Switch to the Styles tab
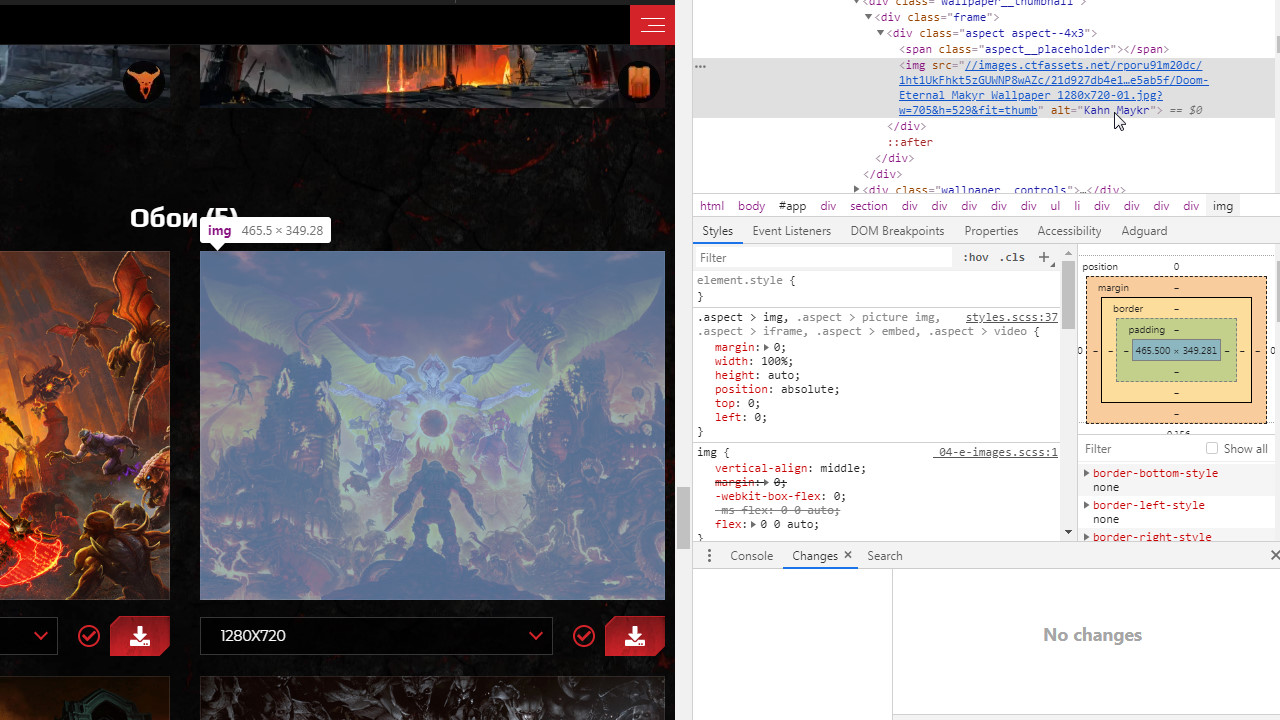 717,231
